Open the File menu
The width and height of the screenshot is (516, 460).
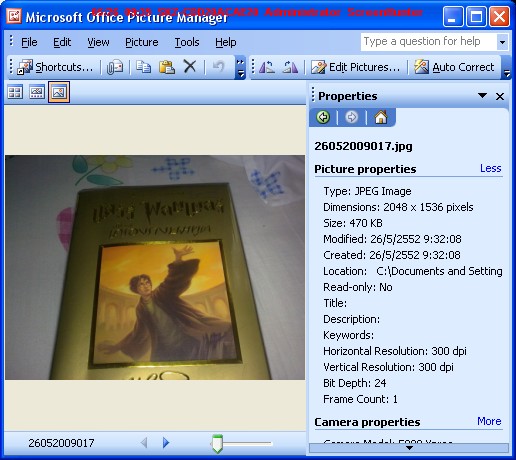click(x=29, y=42)
